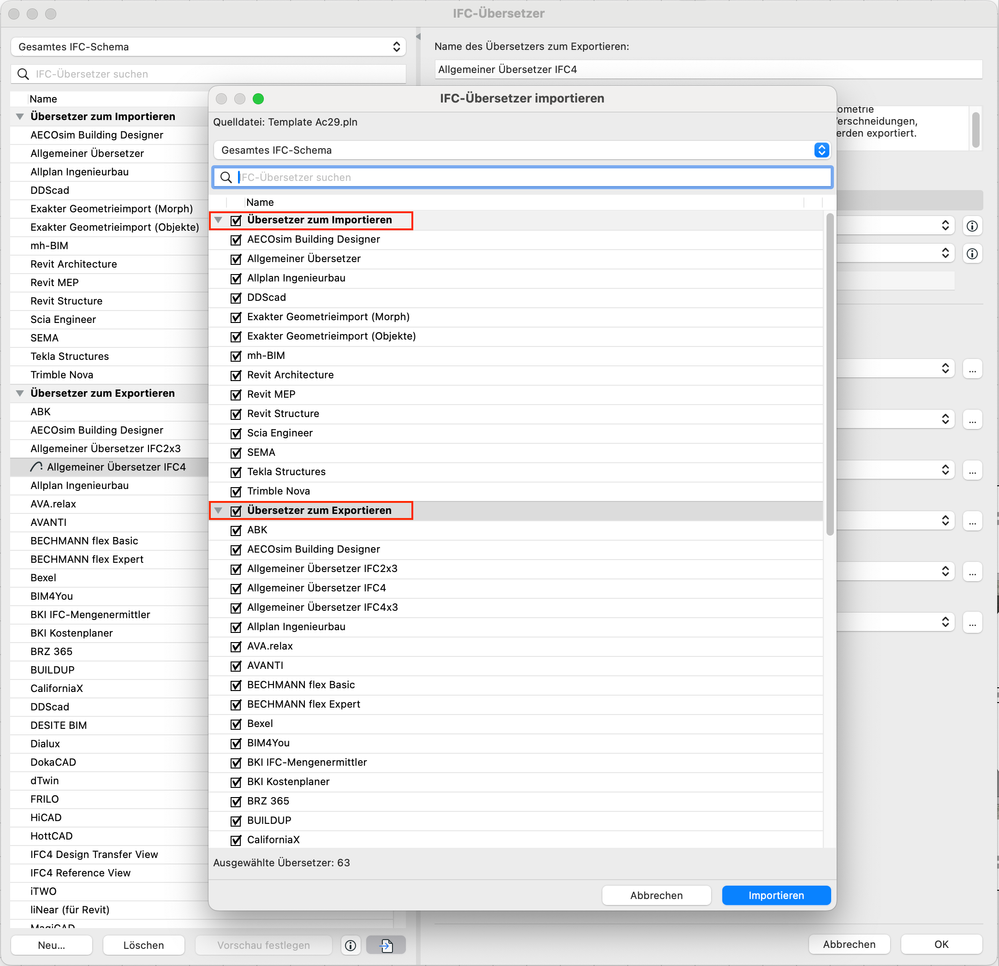Uncheck the DDScad import translator checkbox
Viewport: 999px width, 966px height.
(236, 298)
